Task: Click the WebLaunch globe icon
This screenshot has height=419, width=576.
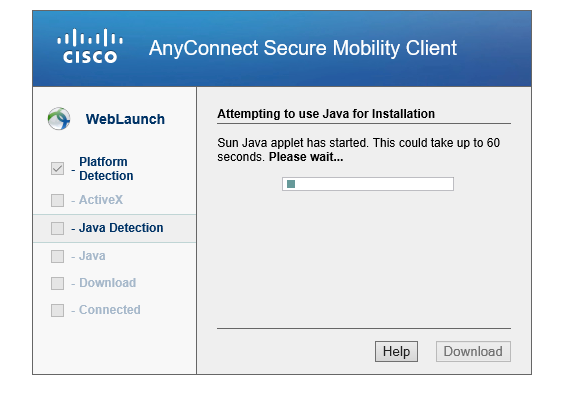Action: point(59,119)
